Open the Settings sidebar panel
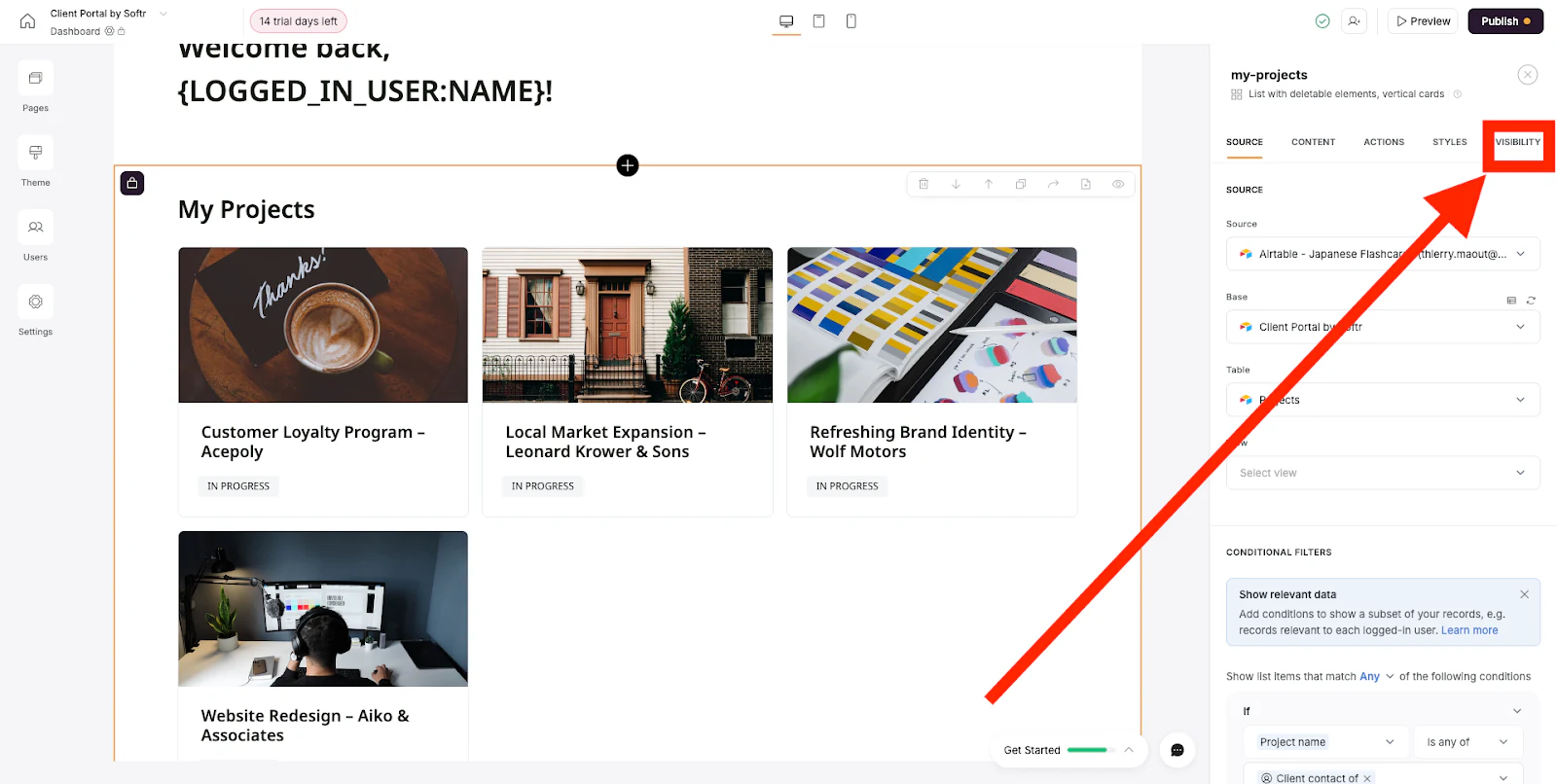 [x=35, y=302]
